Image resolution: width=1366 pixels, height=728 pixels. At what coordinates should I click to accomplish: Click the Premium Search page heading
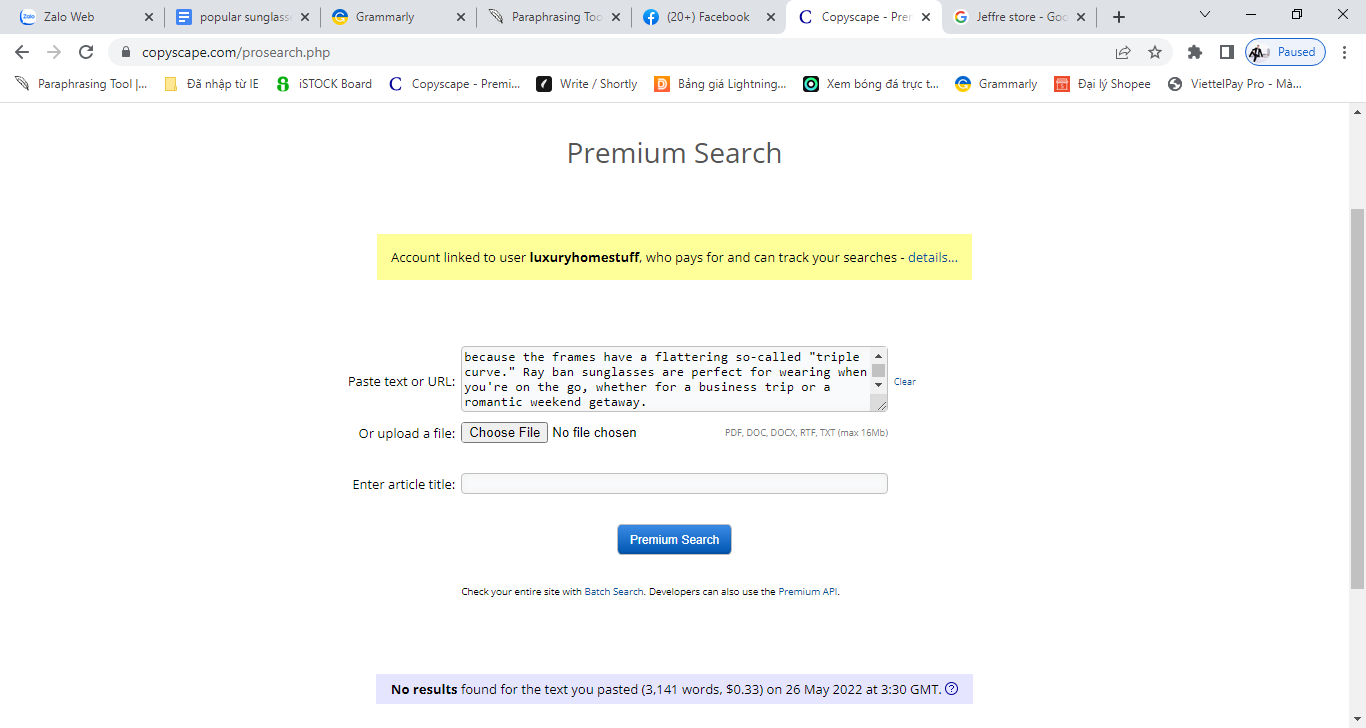[674, 153]
